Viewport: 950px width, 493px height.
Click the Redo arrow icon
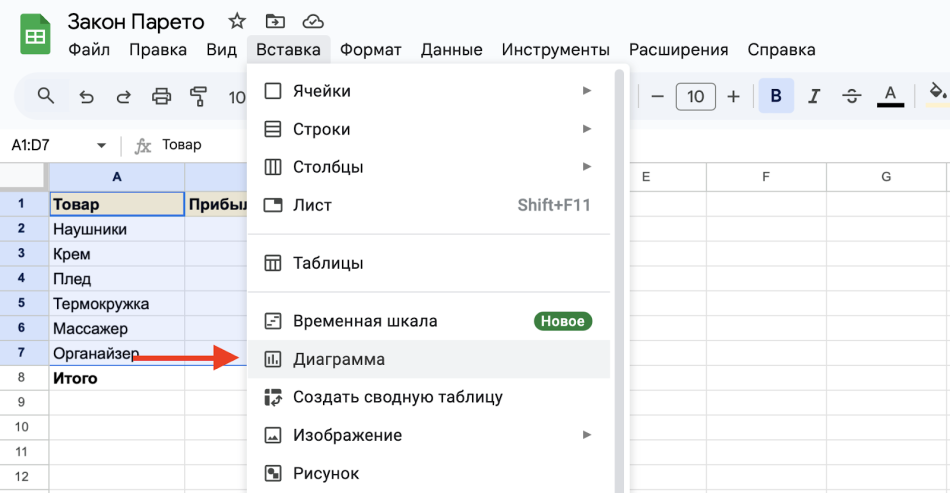pyautogui.click(x=124, y=97)
